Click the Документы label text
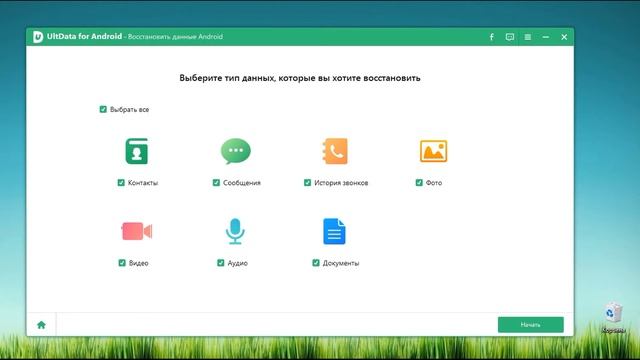Screen dimensions: 640x360 point(341,263)
